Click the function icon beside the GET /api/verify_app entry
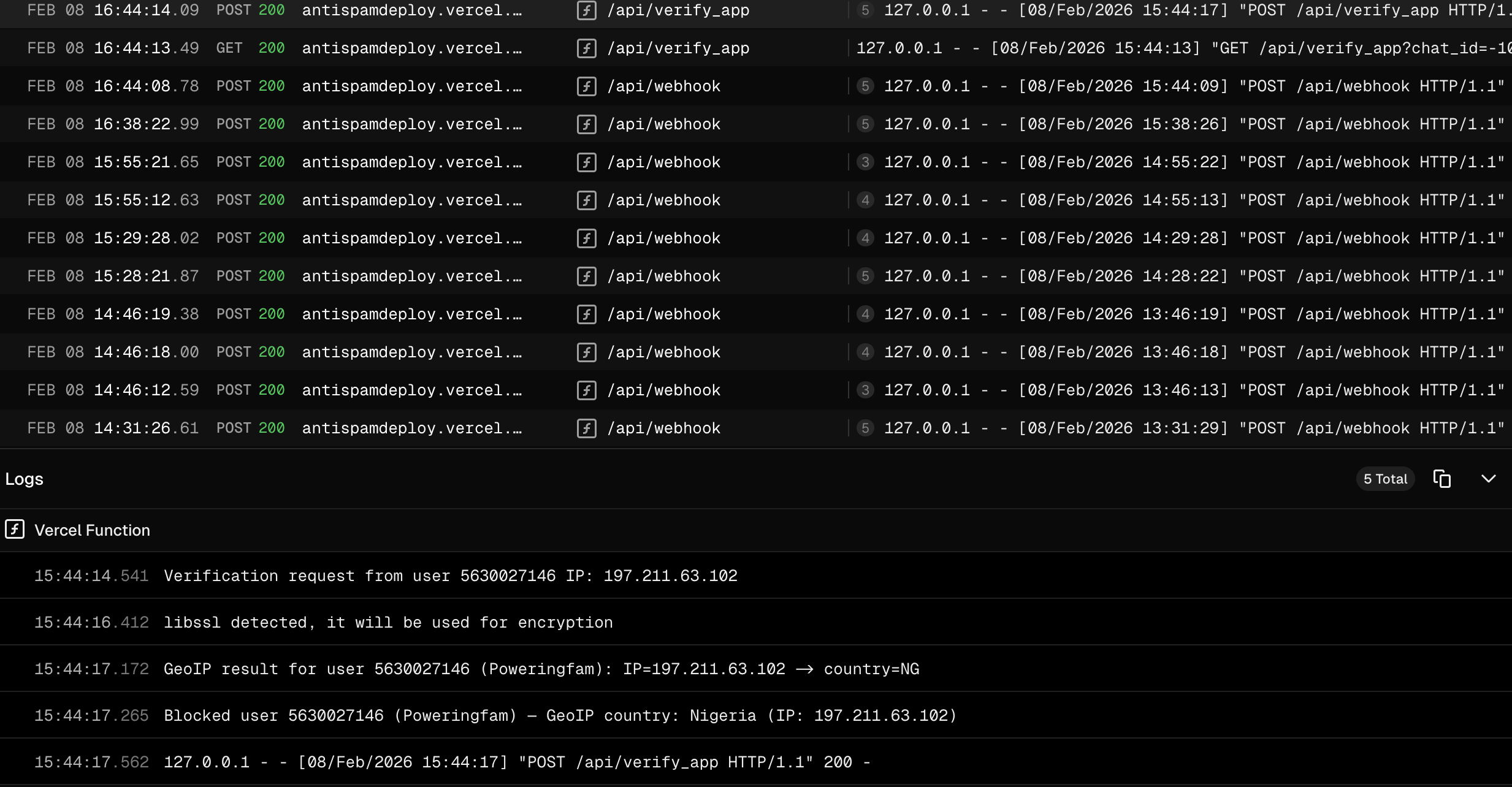Image resolution: width=1512 pixels, height=787 pixels. pyautogui.click(x=587, y=48)
